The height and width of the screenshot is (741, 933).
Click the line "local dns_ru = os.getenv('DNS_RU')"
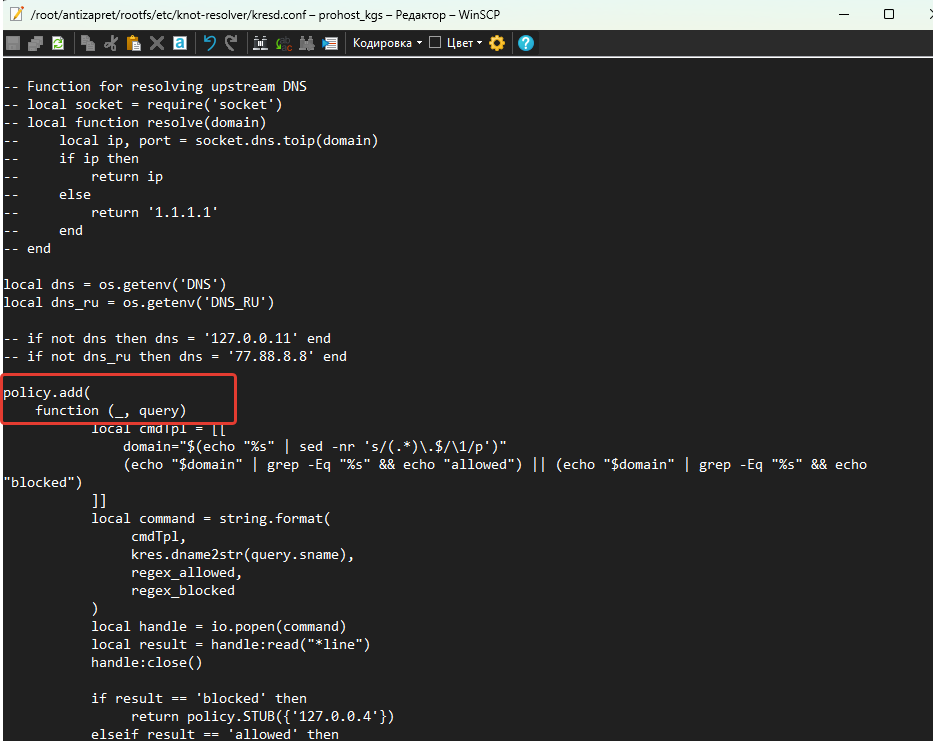139,302
